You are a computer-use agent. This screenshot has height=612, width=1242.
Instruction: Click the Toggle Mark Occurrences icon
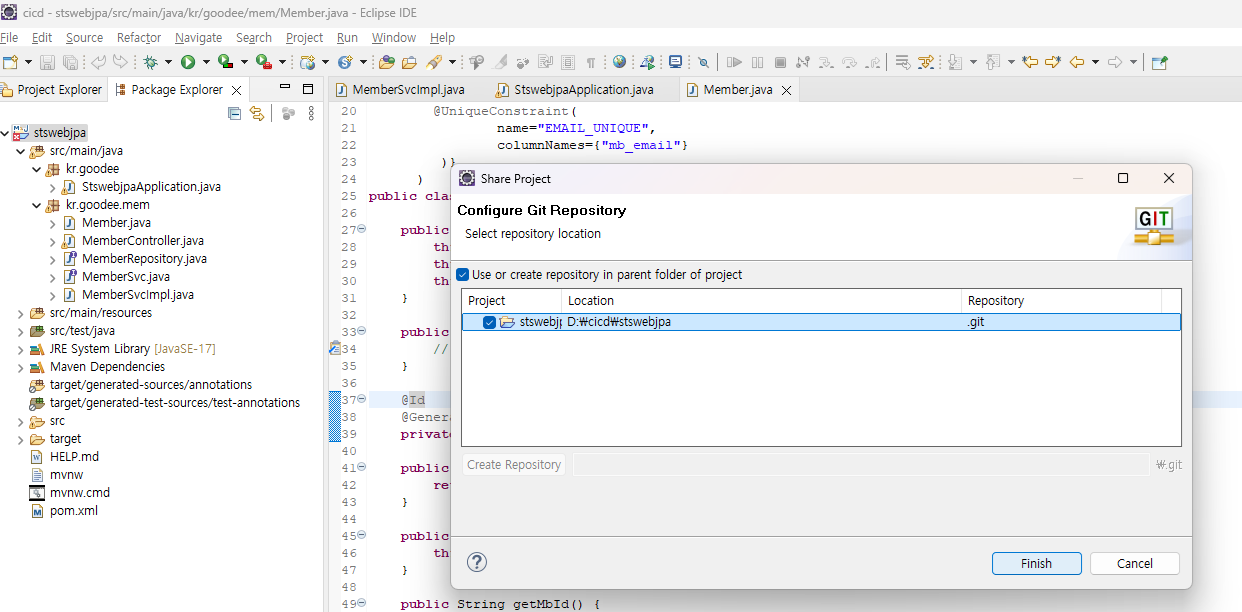(x=501, y=62)
